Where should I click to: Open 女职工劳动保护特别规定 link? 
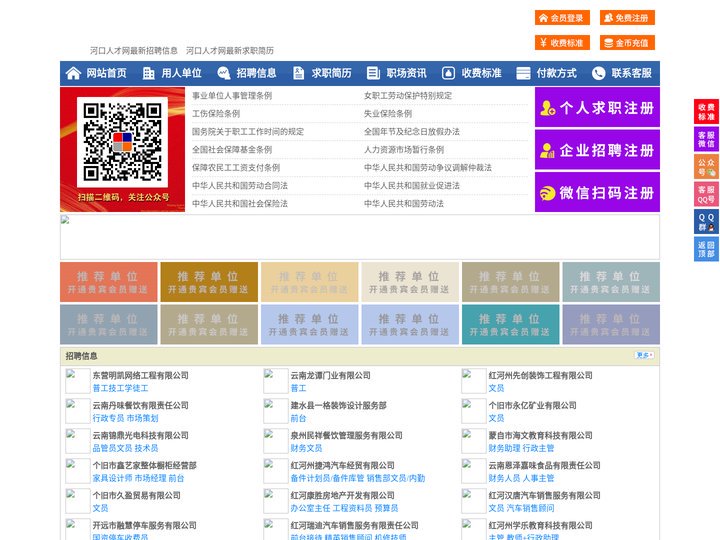pyautogui.click(x=408, y=96)
